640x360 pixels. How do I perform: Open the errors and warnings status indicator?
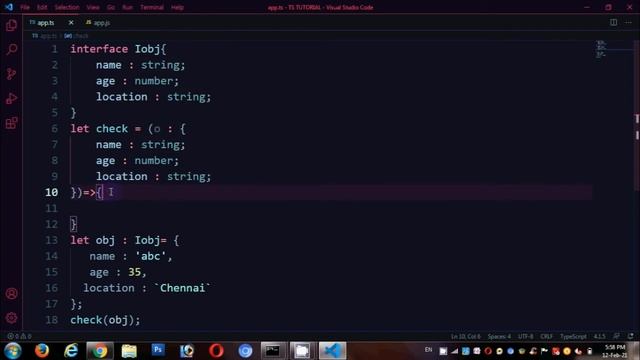[x=19, y=336]
